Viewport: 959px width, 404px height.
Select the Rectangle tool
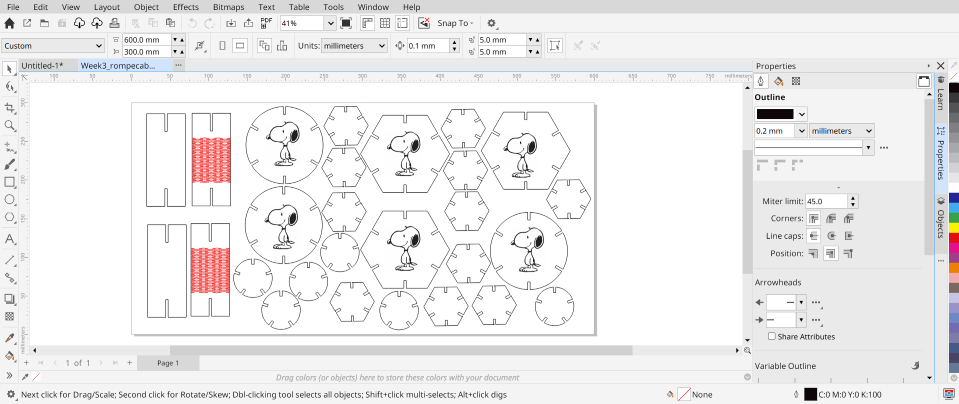click(9, 182)
